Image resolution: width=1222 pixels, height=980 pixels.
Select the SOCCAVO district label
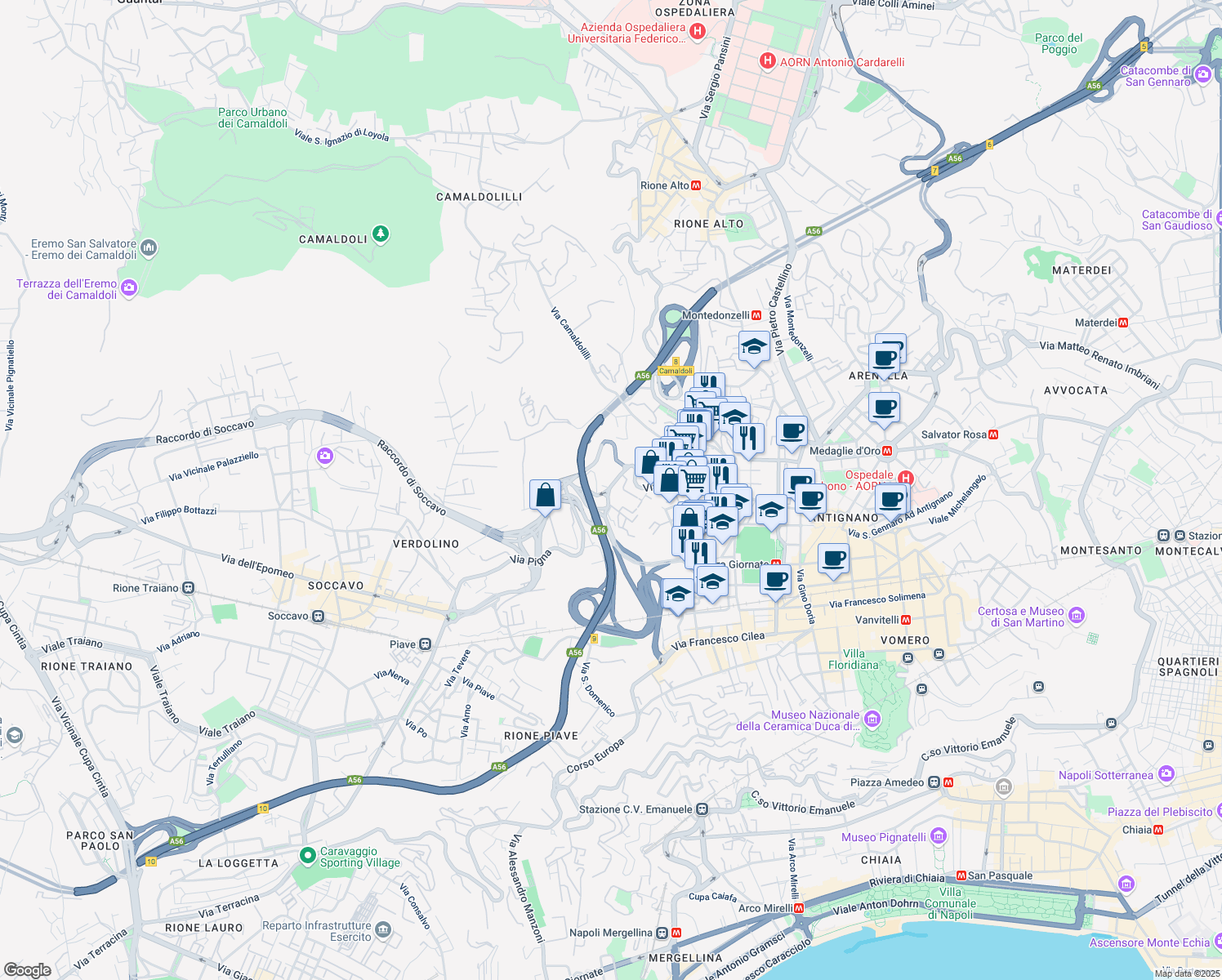336,586
